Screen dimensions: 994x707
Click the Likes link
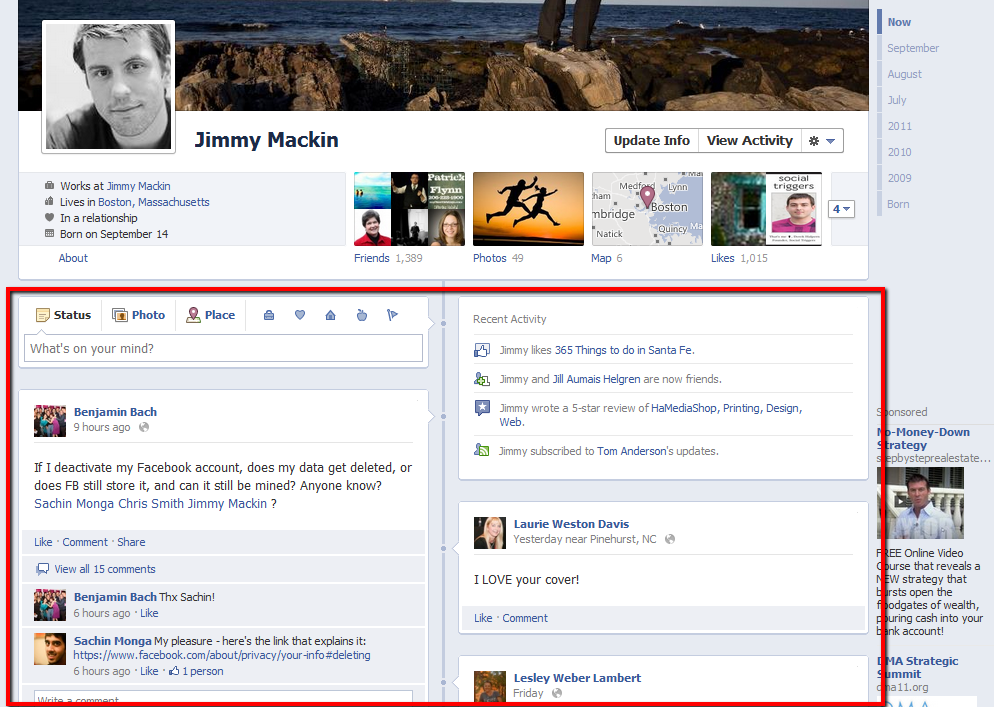point(723,258)
